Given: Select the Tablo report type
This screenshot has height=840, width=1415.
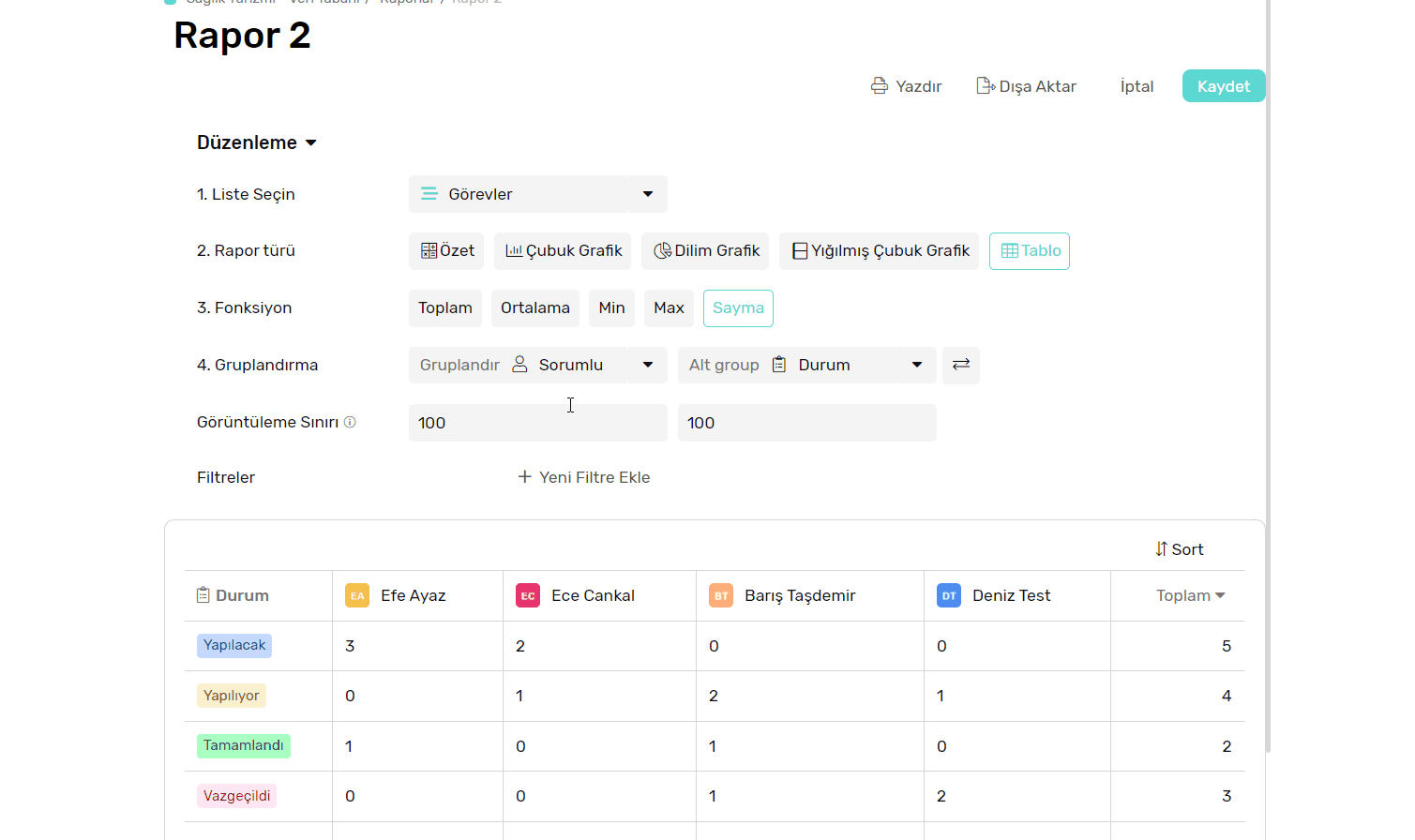Looking at the screenshot, I should [x=1030, y=251].
